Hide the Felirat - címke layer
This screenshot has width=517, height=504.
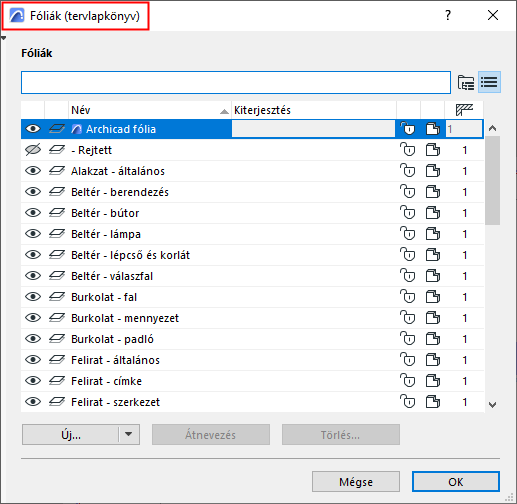(x=33, y=381)
